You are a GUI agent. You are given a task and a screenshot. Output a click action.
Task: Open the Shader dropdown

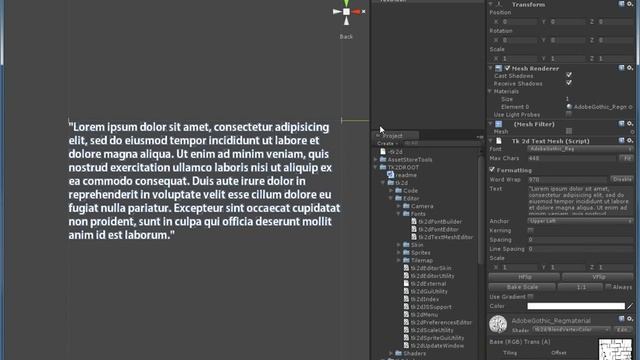pyautogui.click(x=572, y=329)
